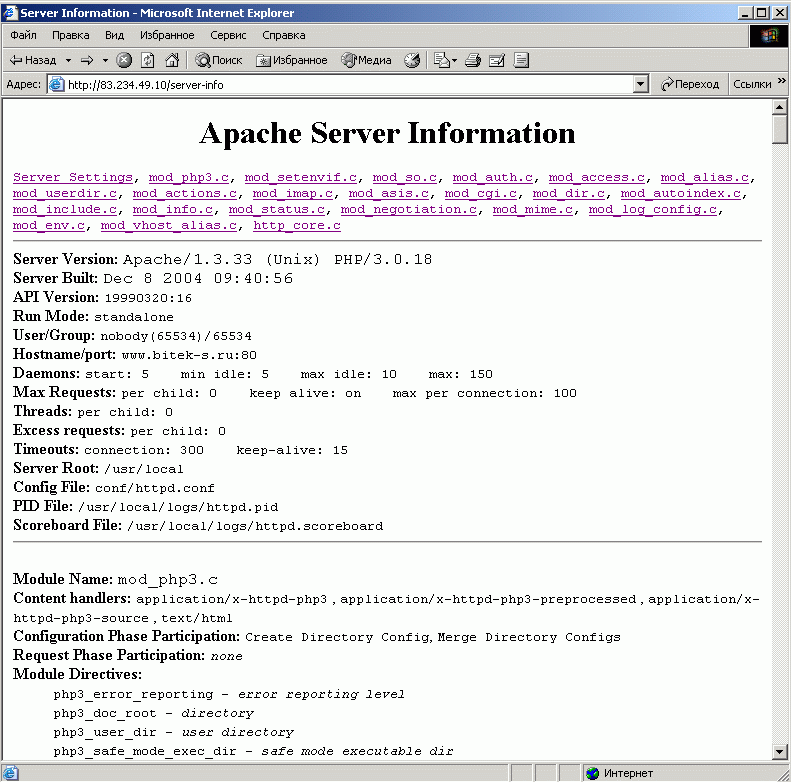Click the php3_safe_mode_exec_dir directive text

tap(145, 752)
